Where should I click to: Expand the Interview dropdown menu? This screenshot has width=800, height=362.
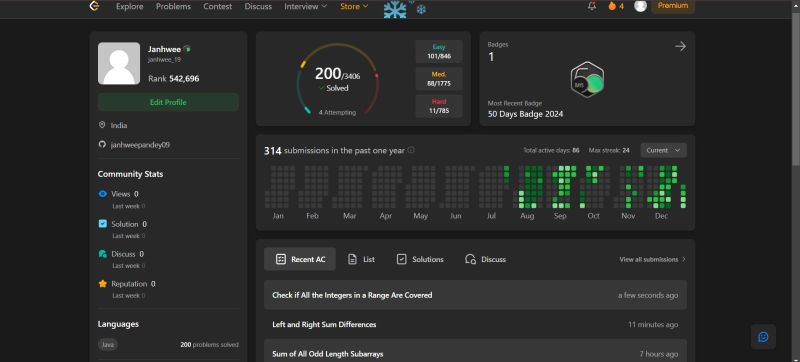[x=305, y=7]
